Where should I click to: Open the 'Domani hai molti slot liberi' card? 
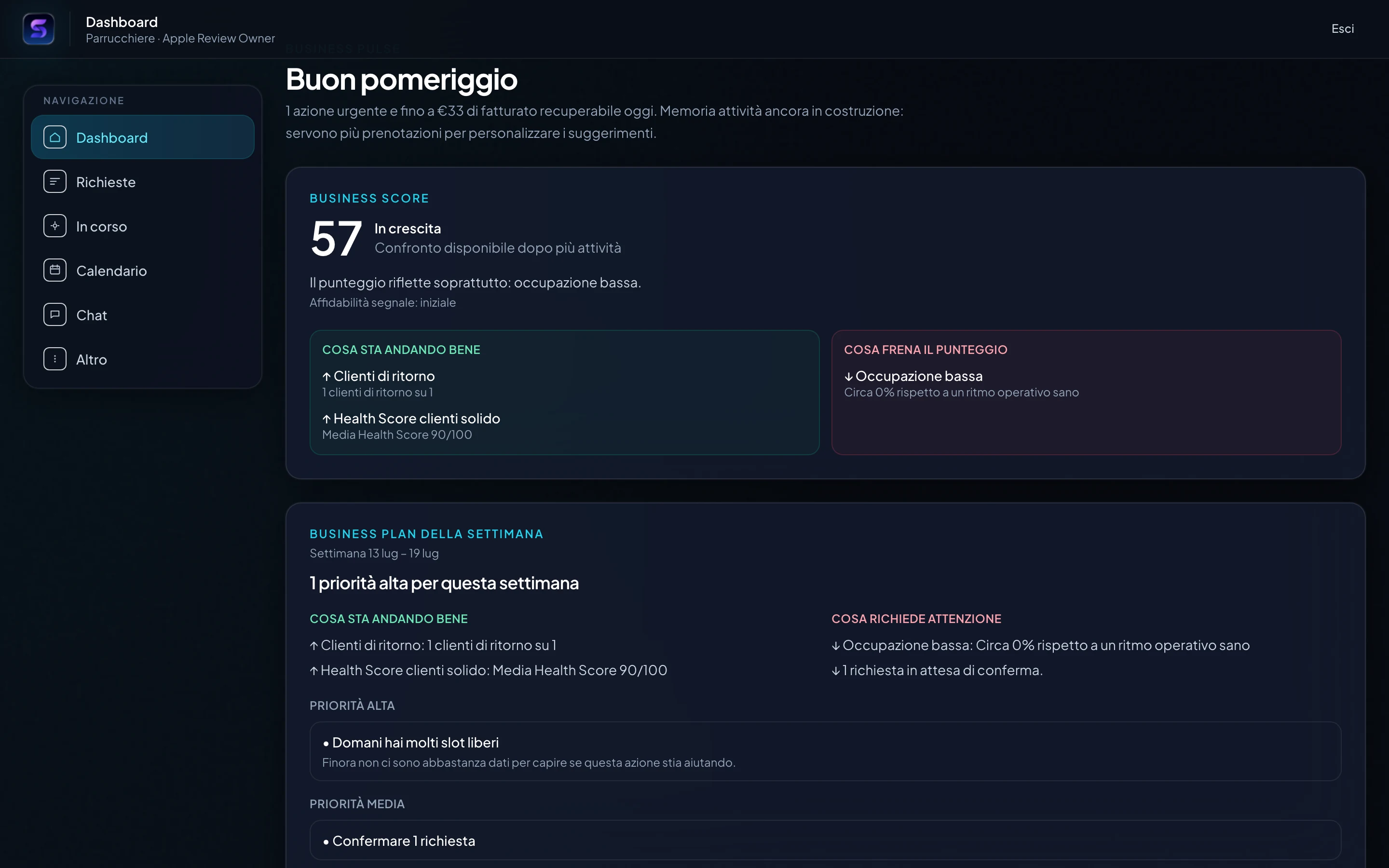[x=825, y=751]
